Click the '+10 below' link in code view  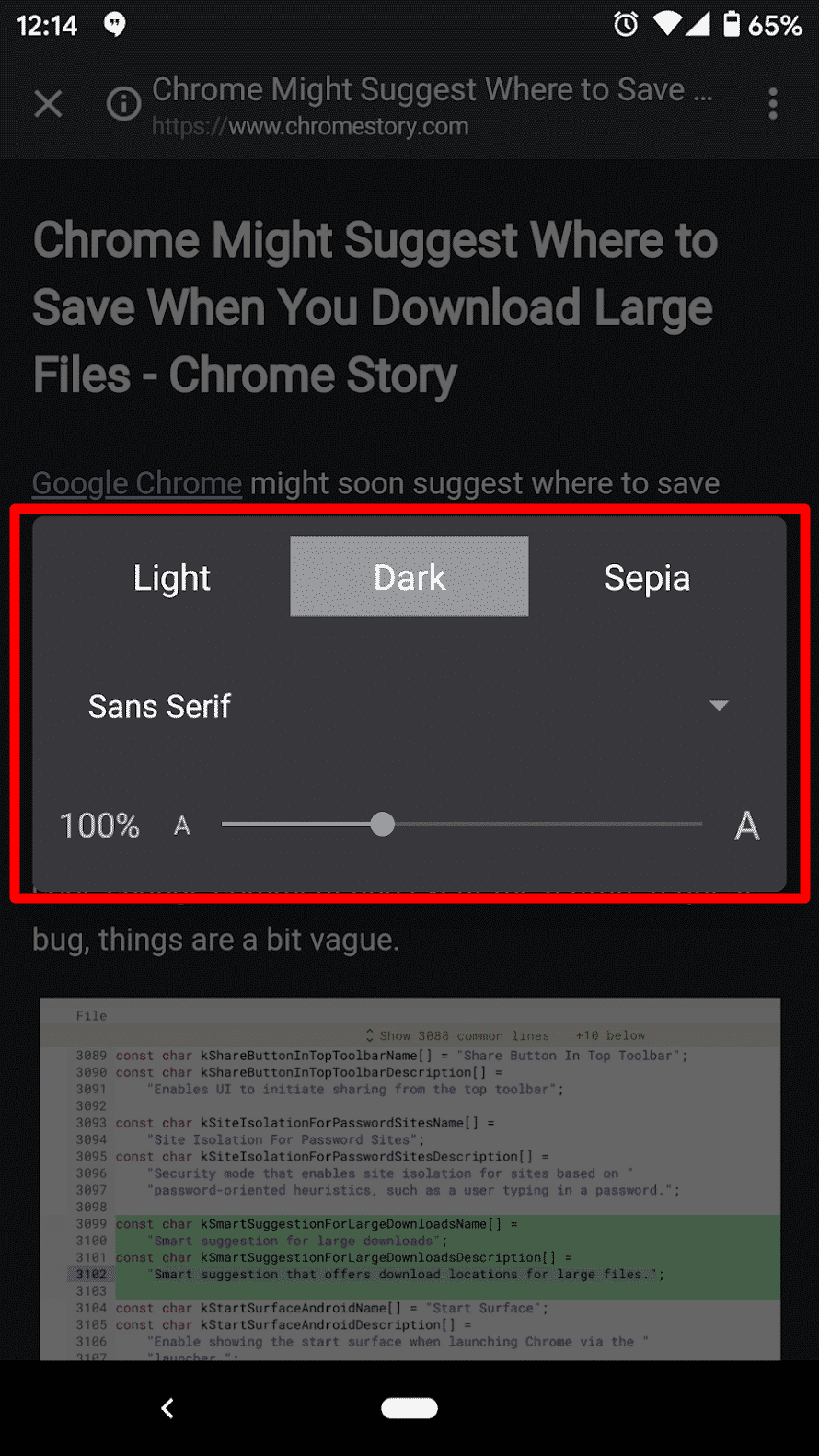click(x=610, y=1034)
